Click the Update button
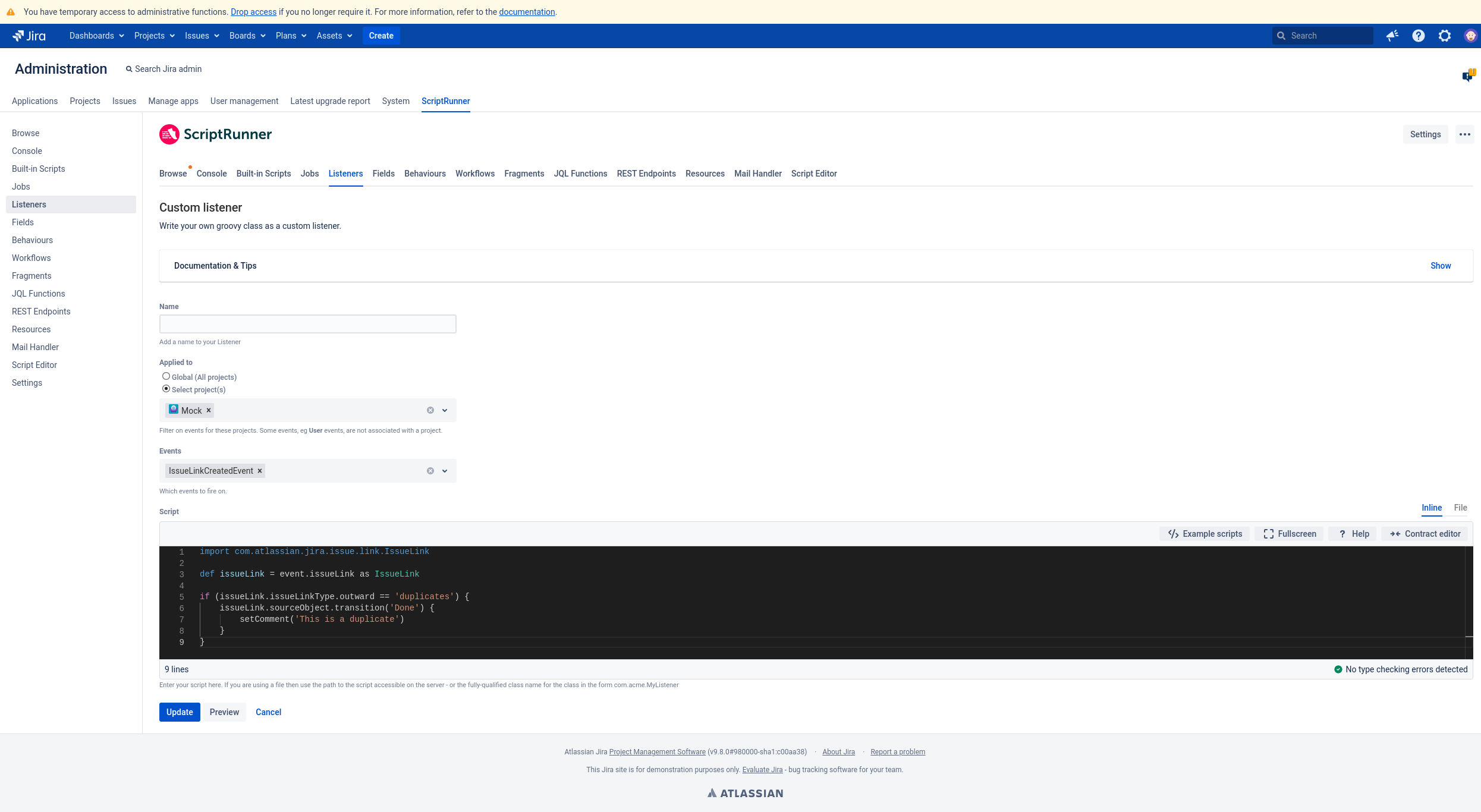 (x=179, y=712)
